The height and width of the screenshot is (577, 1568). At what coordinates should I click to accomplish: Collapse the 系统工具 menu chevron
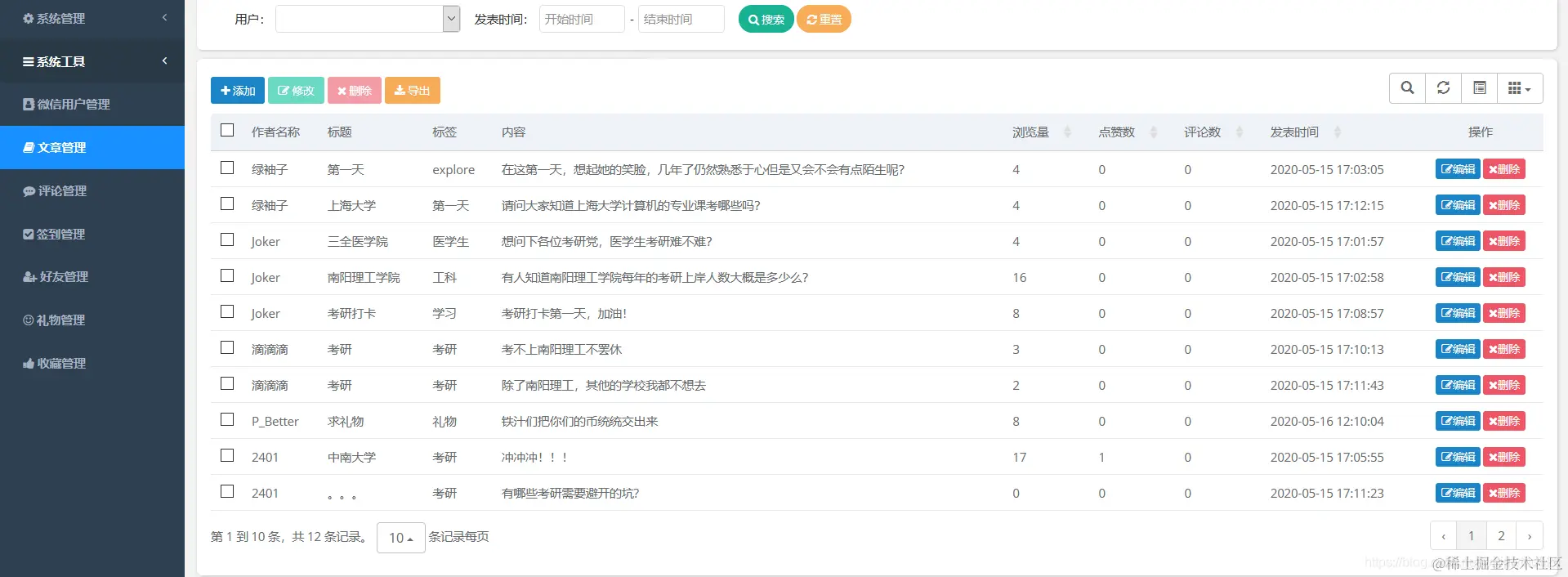coord(164,60)
